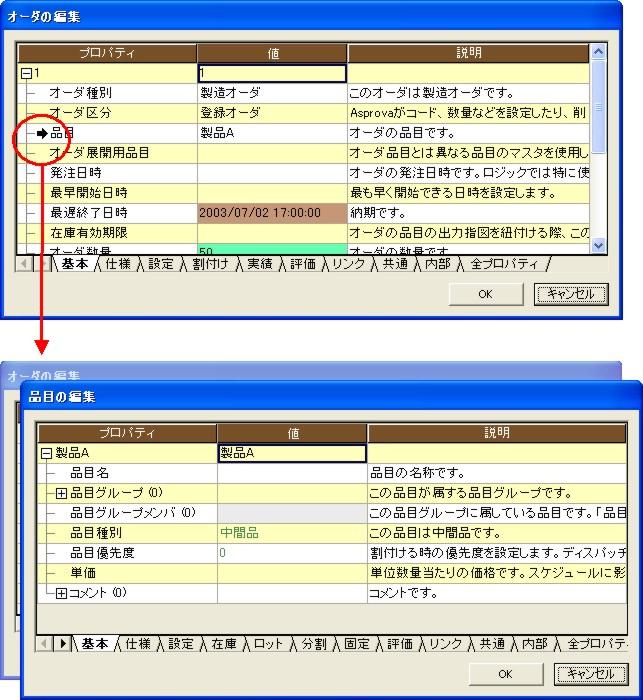This screenshot has width=643, height=700.
Task: Switch to 仕様 tab in order editor
Action: point(118,264)
